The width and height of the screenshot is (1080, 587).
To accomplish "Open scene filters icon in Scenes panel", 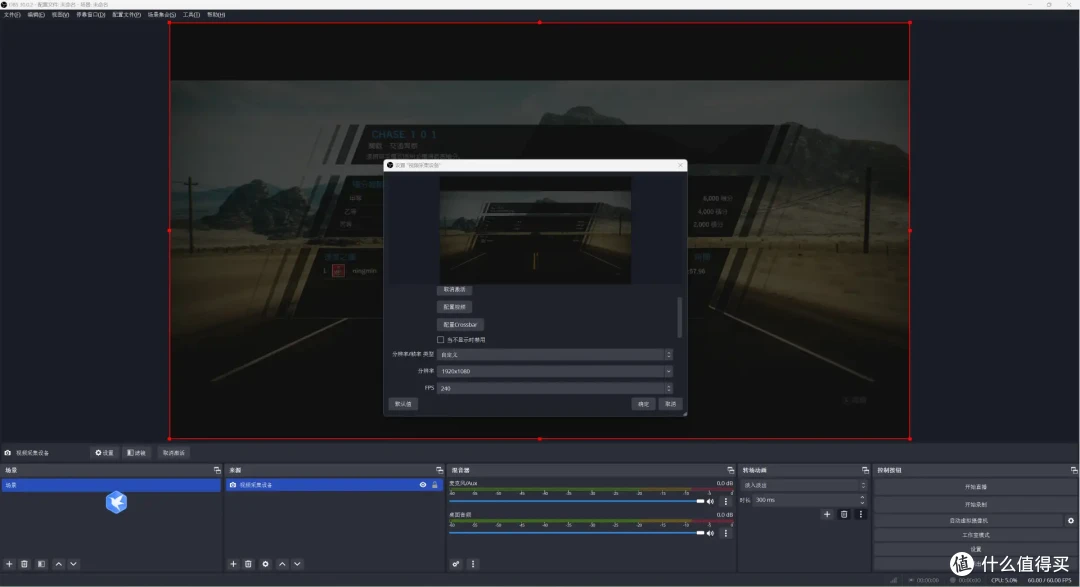I will 41,564.
